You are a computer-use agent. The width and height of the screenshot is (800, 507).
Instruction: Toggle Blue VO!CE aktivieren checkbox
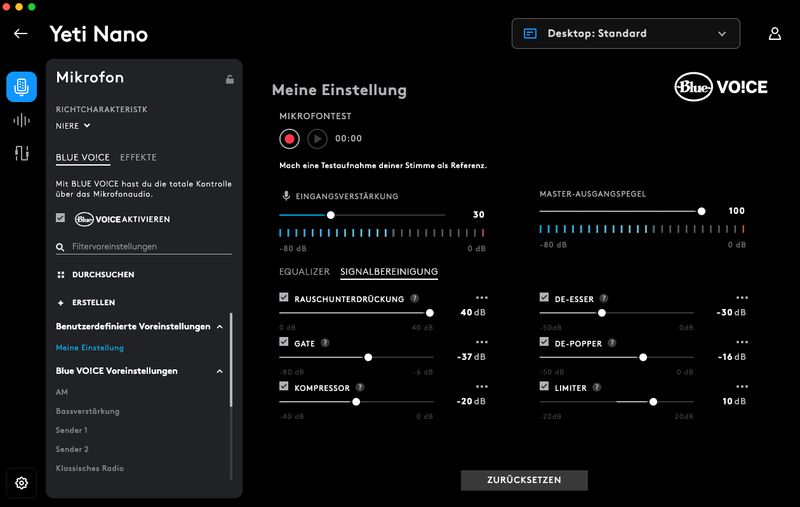[x=60, y=218]
